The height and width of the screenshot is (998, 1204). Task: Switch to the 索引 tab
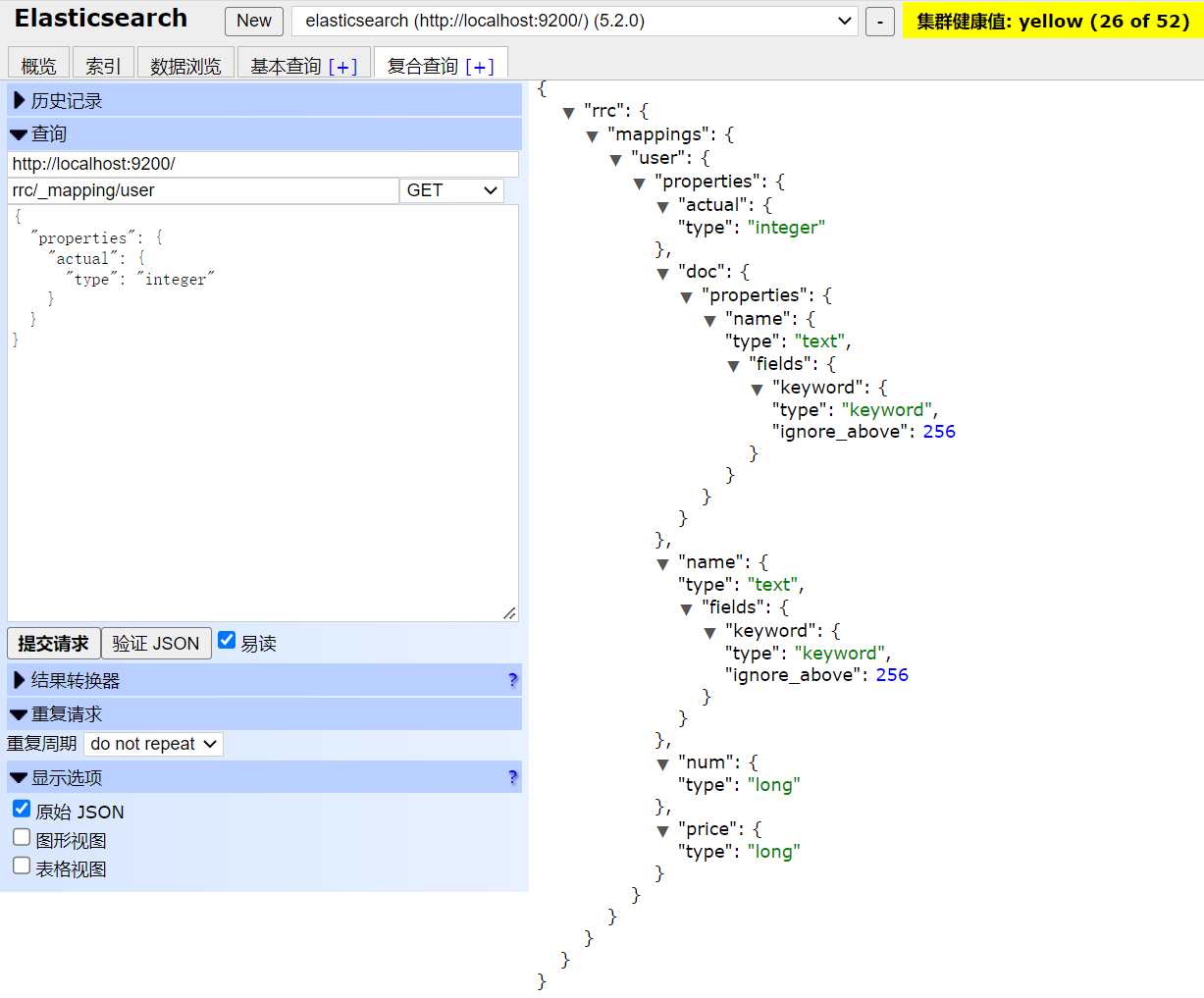pyautogui.click(x=103, y=65)
